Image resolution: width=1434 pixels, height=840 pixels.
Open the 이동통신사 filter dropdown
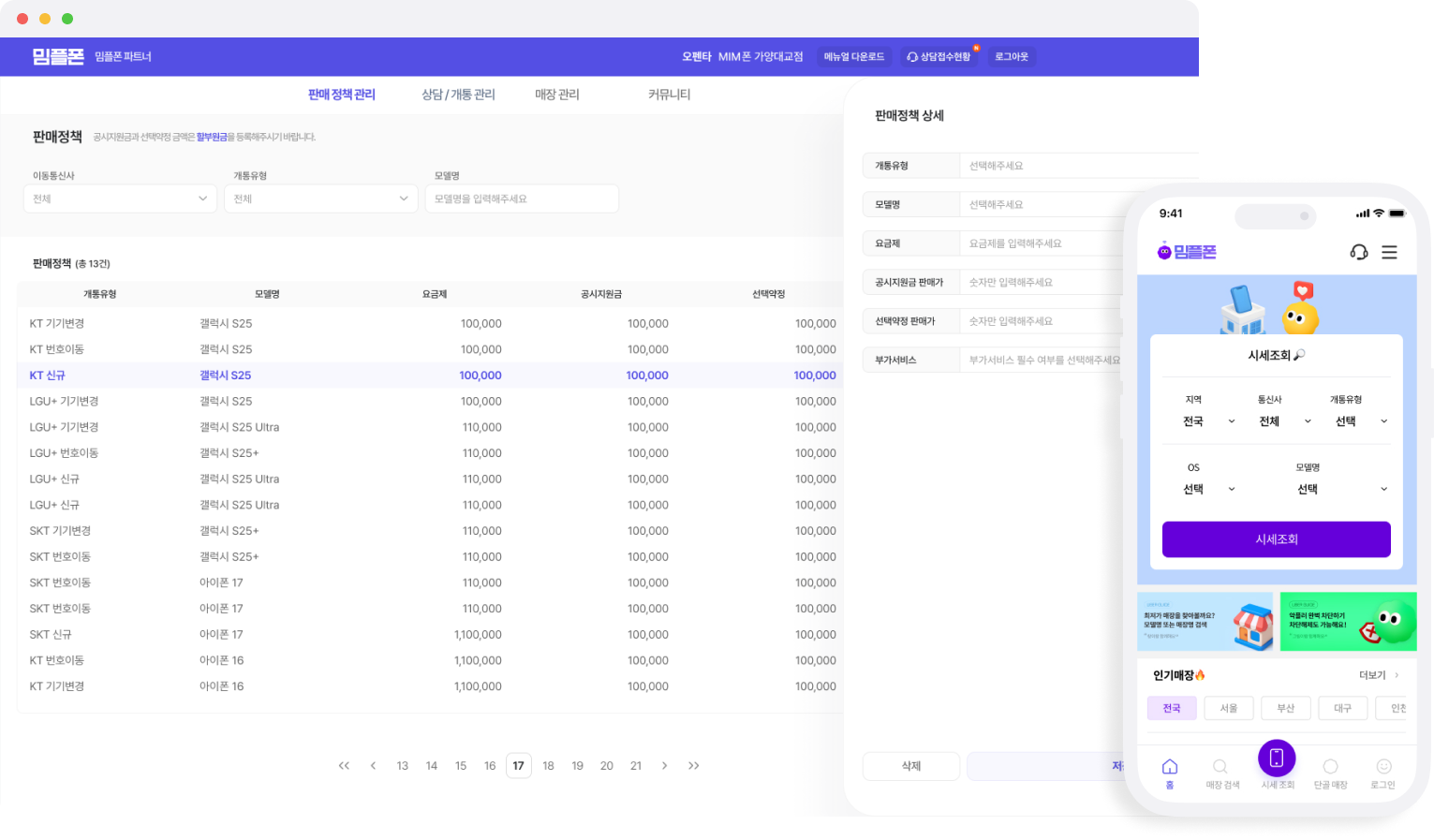120,199
